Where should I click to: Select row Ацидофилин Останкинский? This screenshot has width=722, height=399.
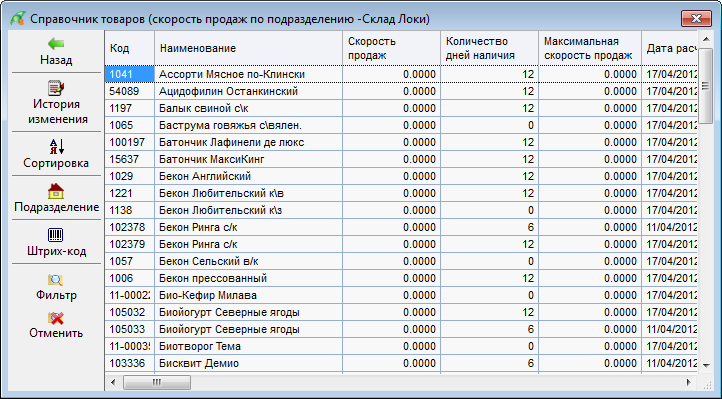point(402,91)
